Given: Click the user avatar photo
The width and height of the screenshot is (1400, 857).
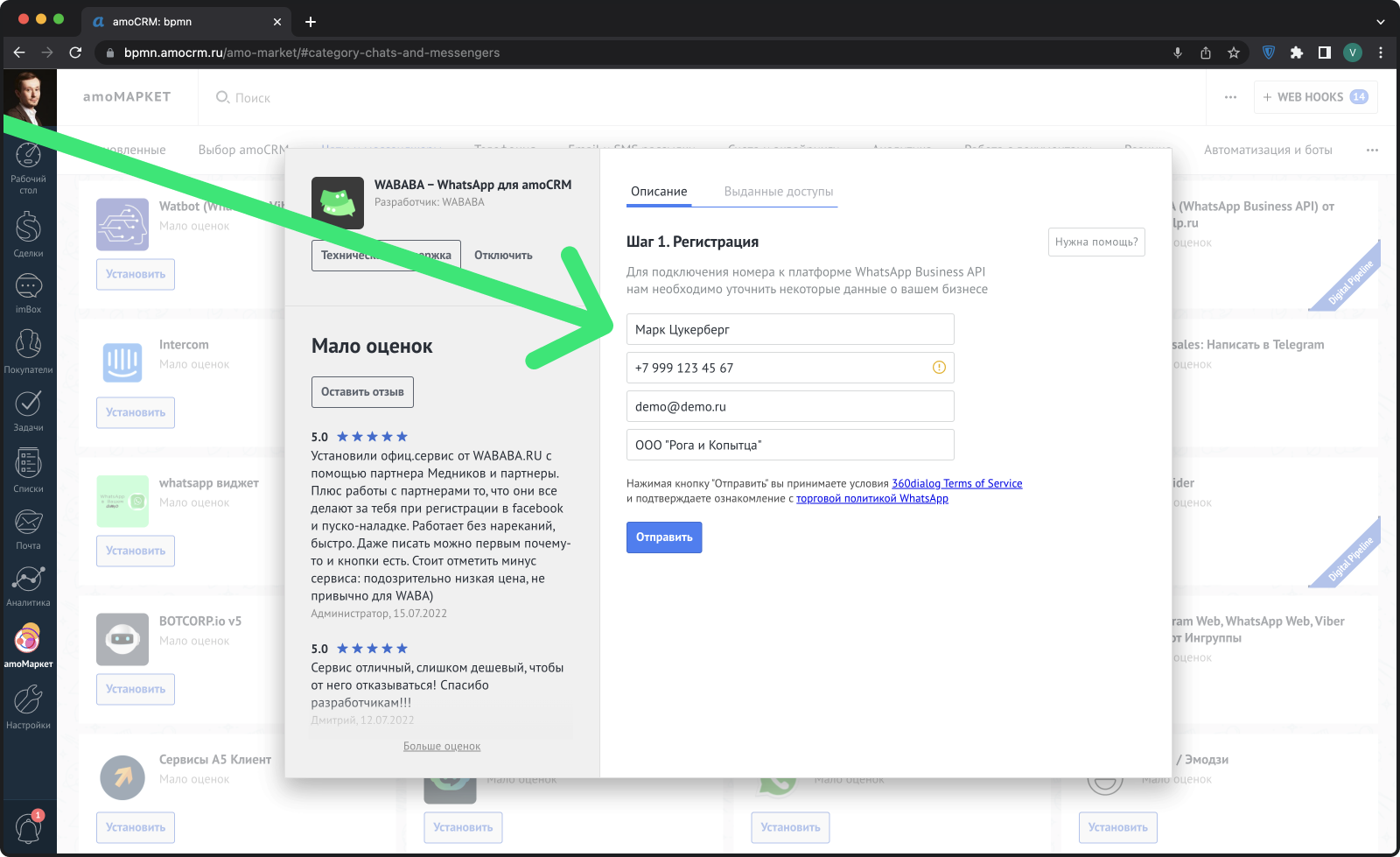Looking at the screenshot, I should 29,98.
